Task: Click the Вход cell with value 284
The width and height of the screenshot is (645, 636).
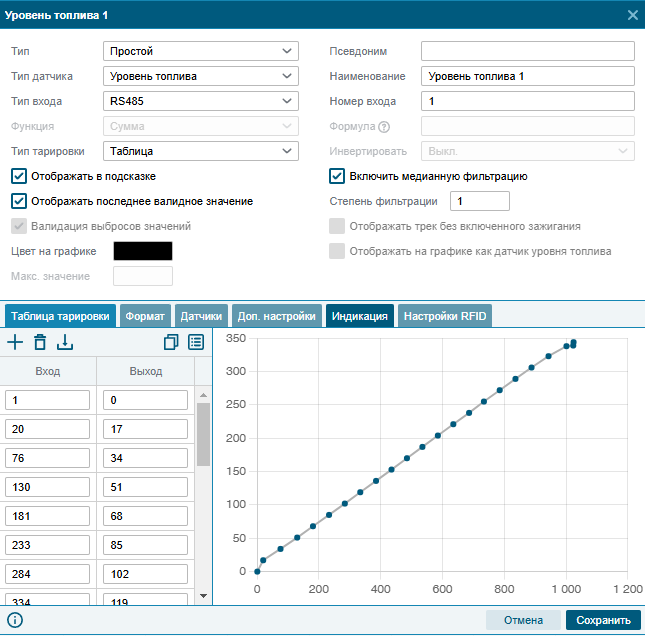Action: [x=47, y=574]
